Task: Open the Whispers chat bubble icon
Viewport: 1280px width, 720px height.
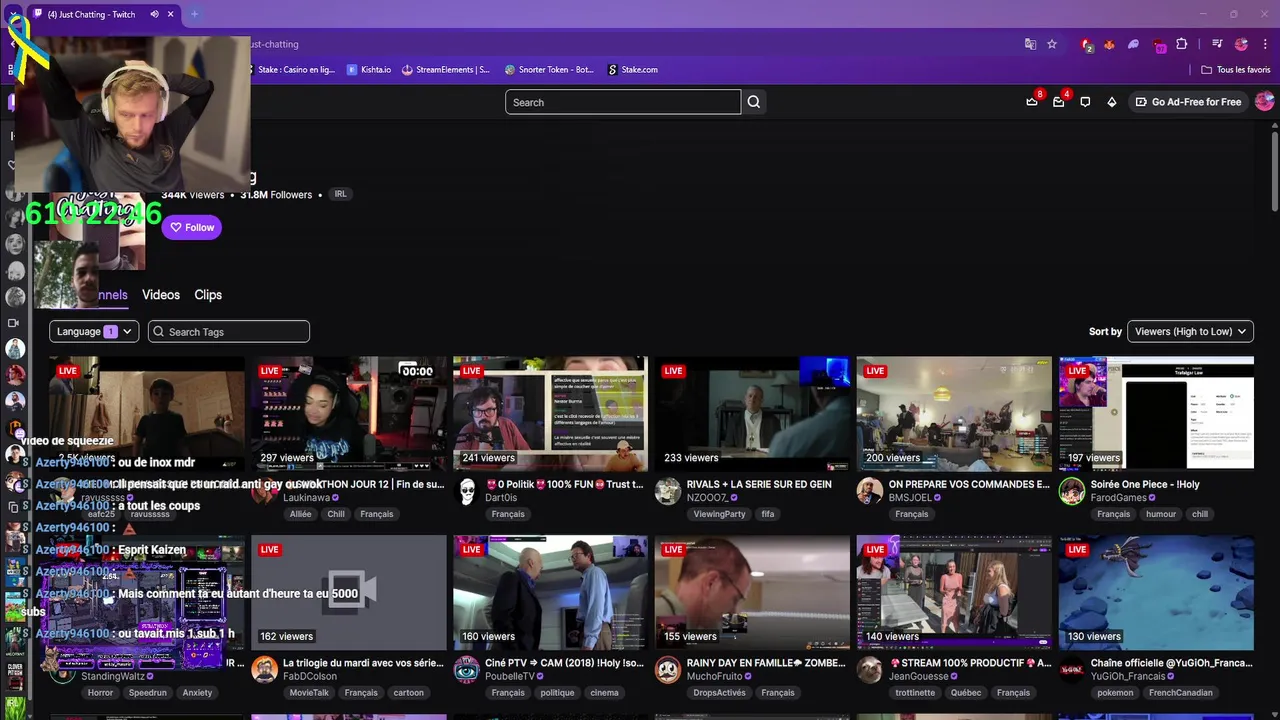Action: click(x=1085, y=102)
